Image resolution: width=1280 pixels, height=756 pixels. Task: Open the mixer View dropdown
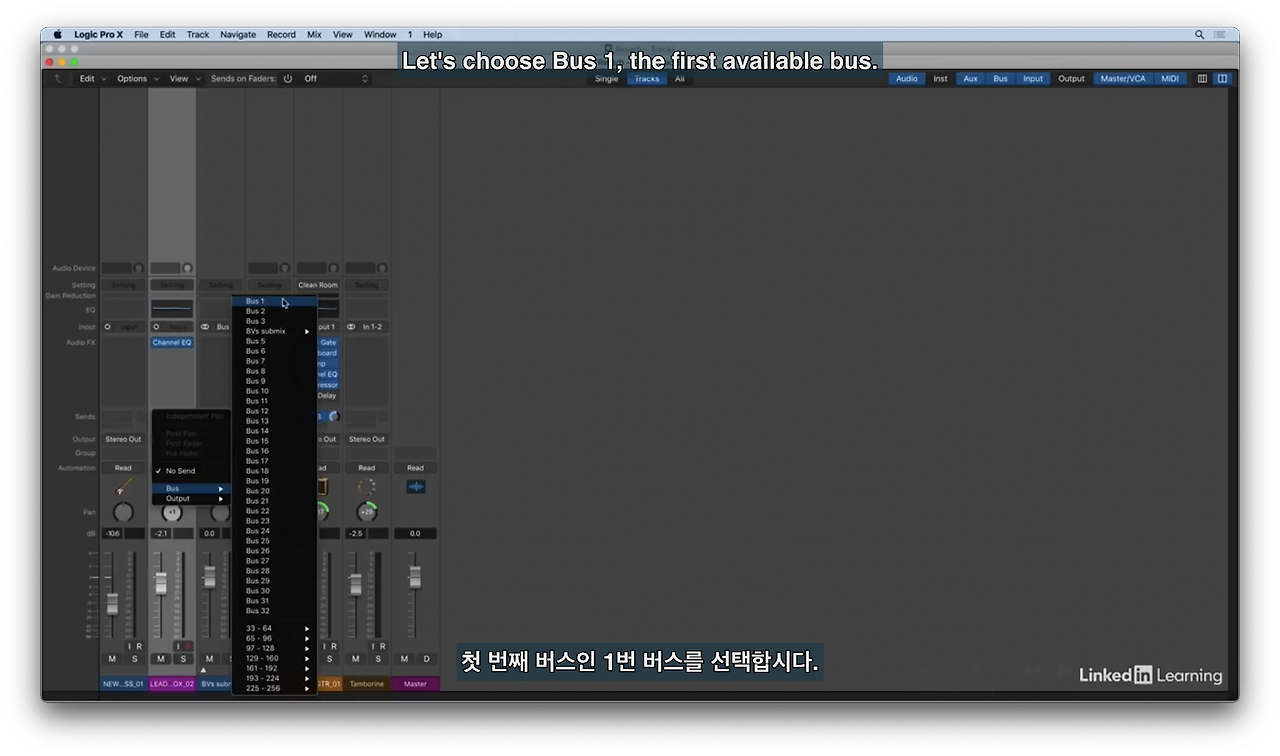click(183, 78)
